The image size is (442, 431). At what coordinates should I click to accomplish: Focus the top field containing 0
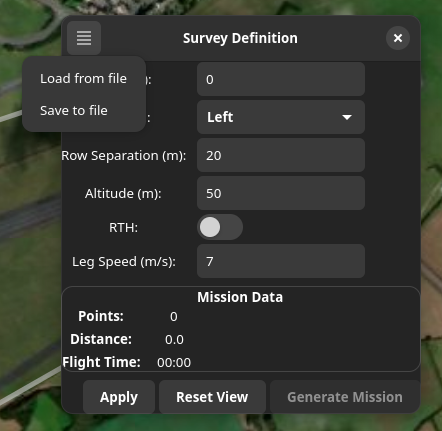281,79
